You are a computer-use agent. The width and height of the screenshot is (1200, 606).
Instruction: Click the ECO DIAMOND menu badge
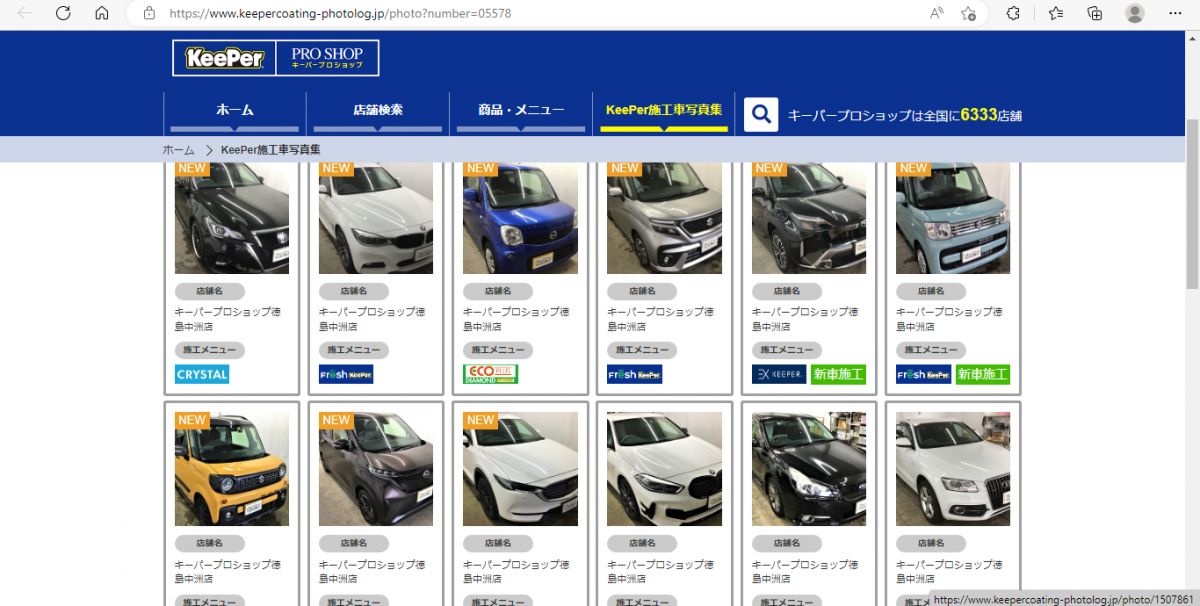[490, 374]
